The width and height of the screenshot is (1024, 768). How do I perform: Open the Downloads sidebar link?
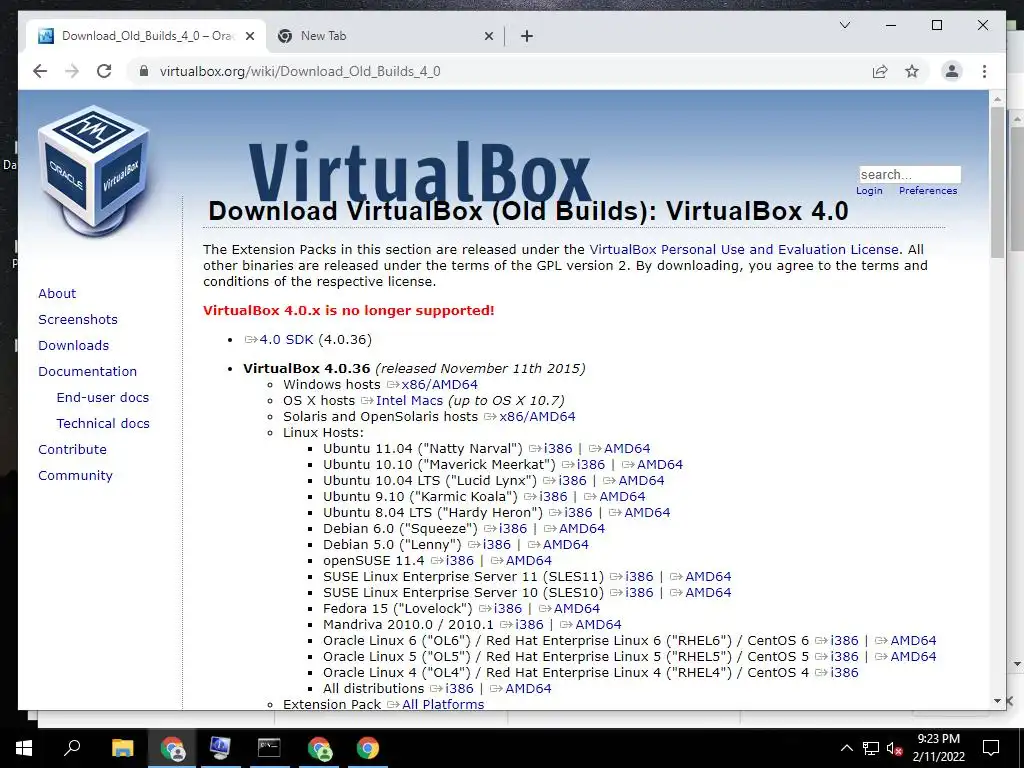coord(73,345)
